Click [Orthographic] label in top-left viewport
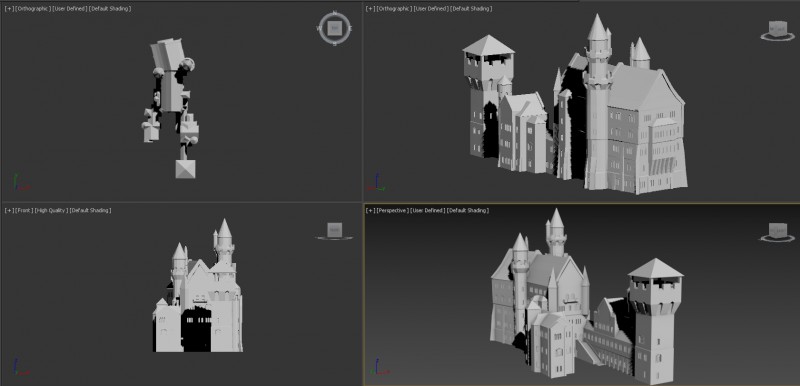The height and width of the screenshot is (386, 800). point(33,9)
